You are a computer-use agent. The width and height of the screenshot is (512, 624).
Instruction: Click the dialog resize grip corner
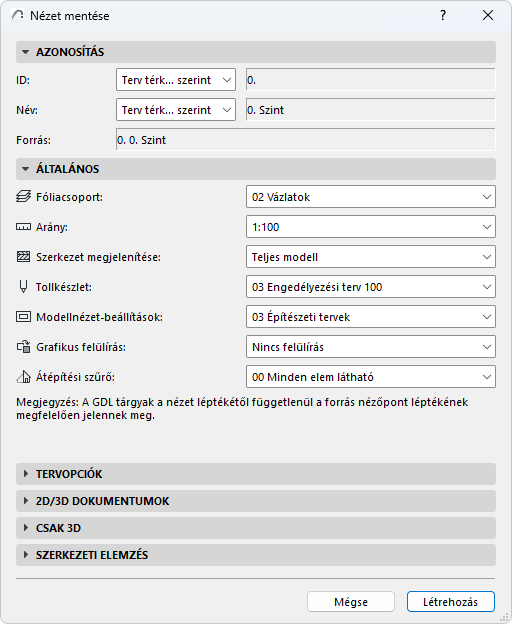503,616
